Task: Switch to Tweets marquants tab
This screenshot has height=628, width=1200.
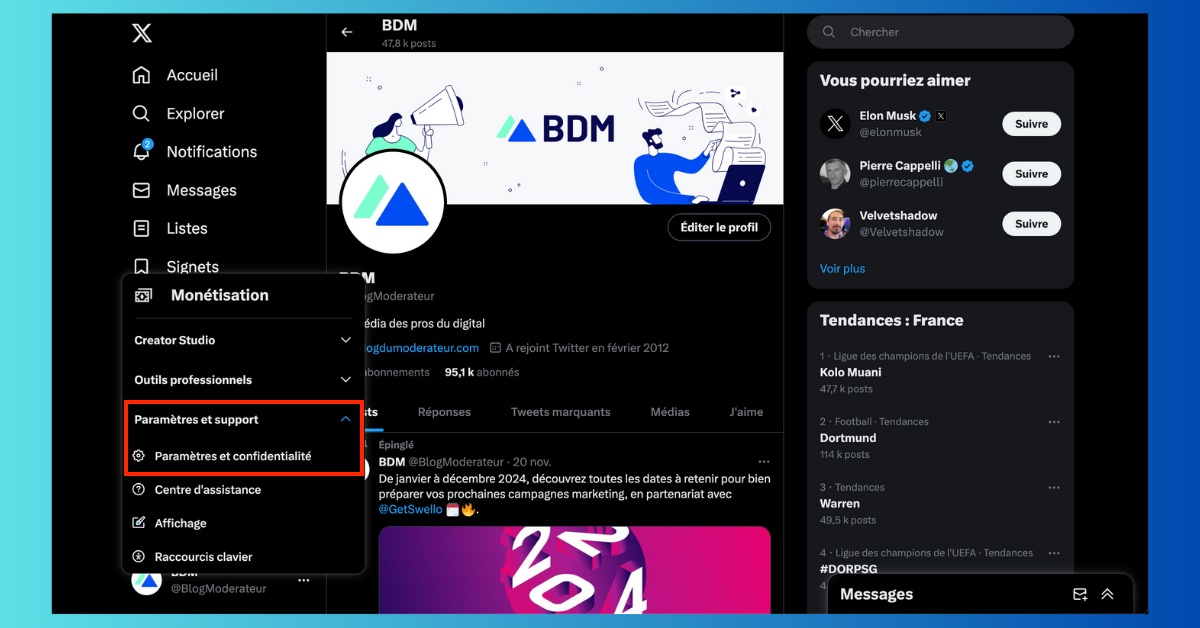Action: click(560, 412)
